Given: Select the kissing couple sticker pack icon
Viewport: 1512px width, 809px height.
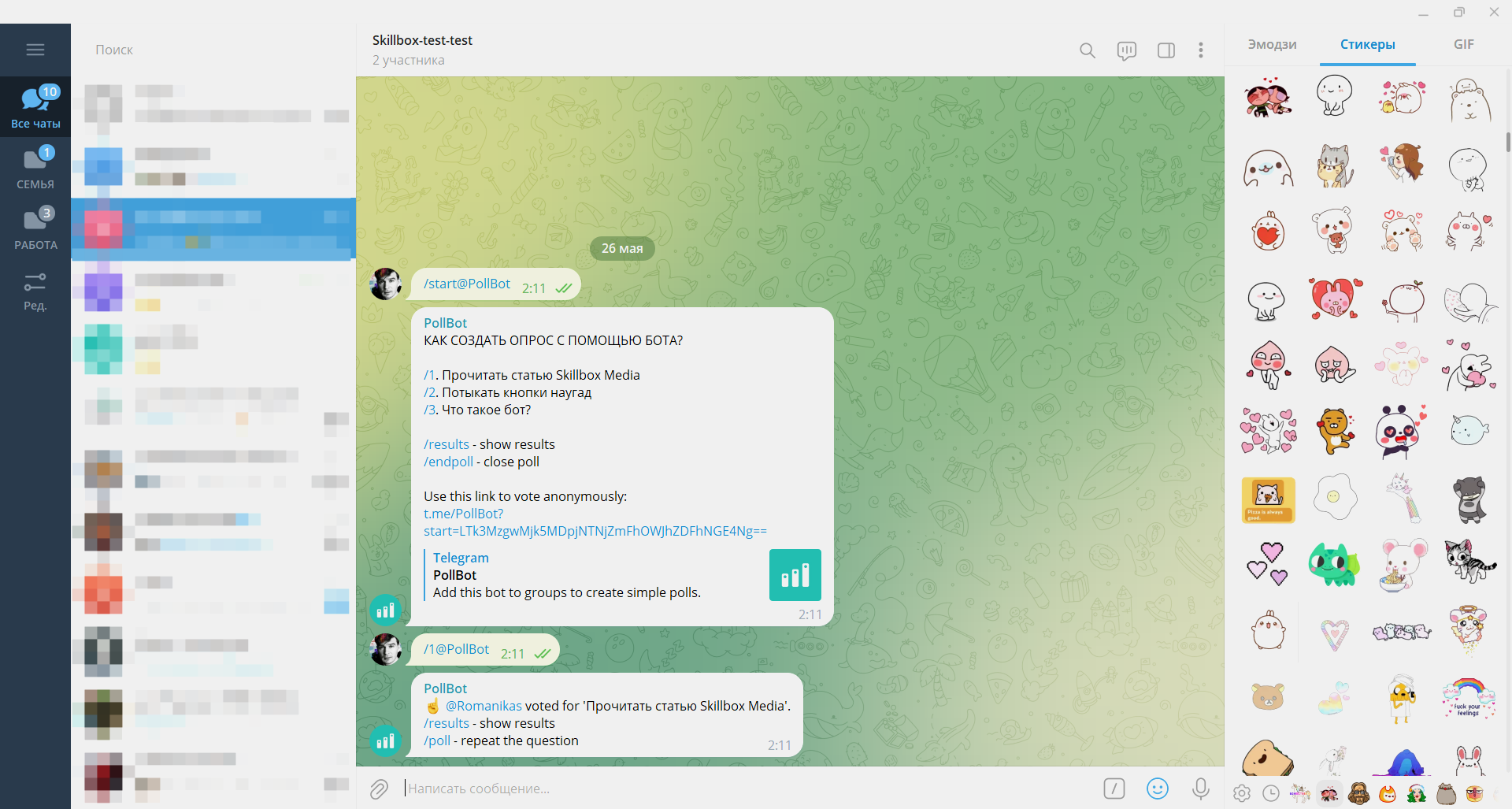Looking at the screenshot, I should pyautogui.click(x=1329, y=793).
